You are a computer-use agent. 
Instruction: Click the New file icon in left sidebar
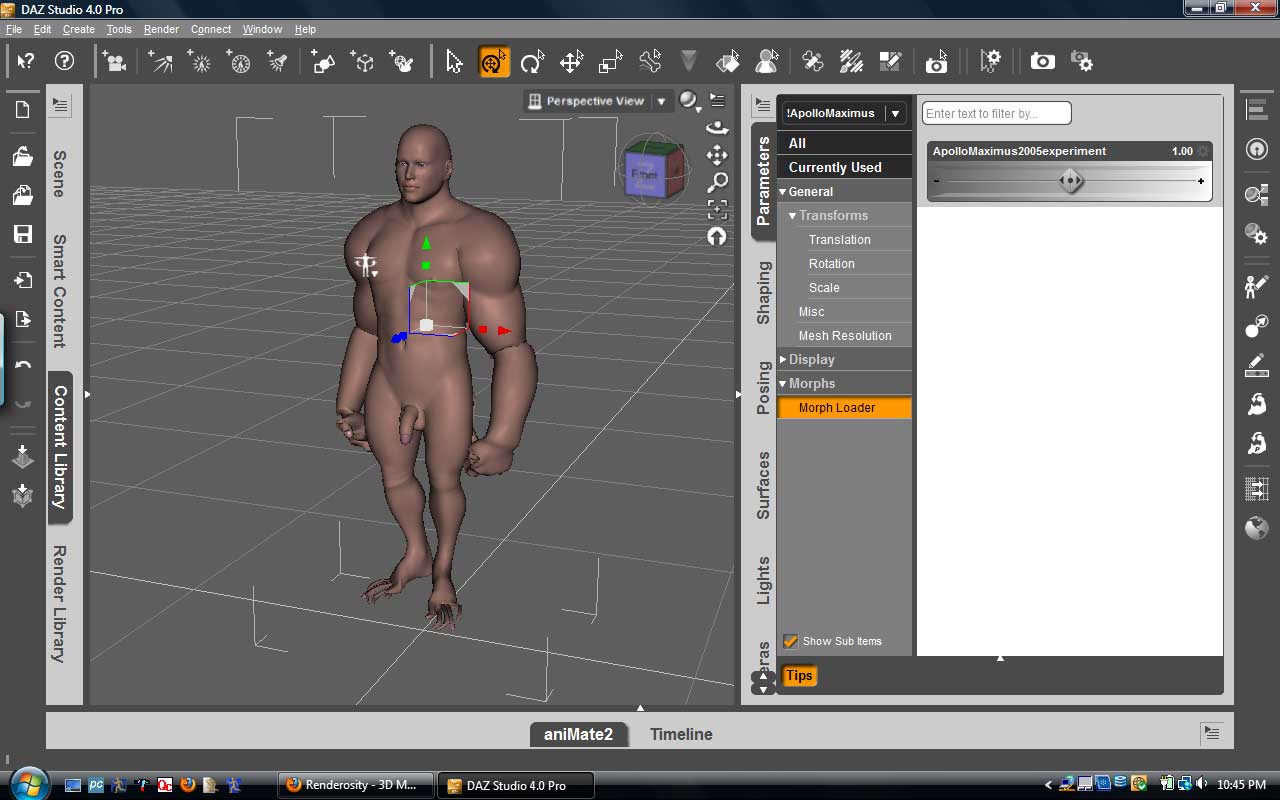pyautogui.click(x=22, y=110)
